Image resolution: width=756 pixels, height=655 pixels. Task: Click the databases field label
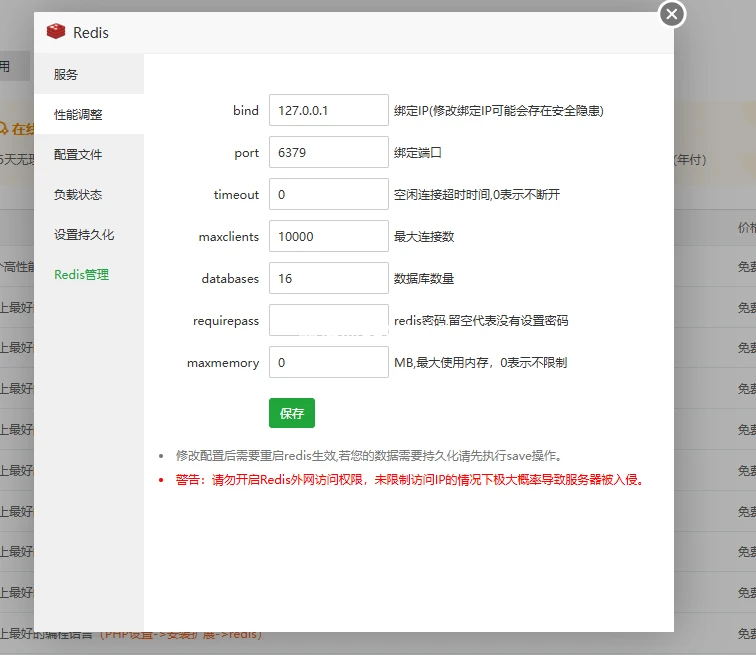coord(230,279)
